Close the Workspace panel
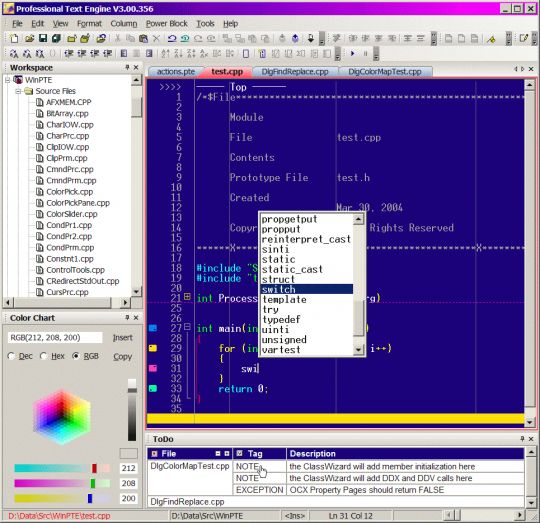This screenshot has height=523, width=540. click(x=136, y=67)
